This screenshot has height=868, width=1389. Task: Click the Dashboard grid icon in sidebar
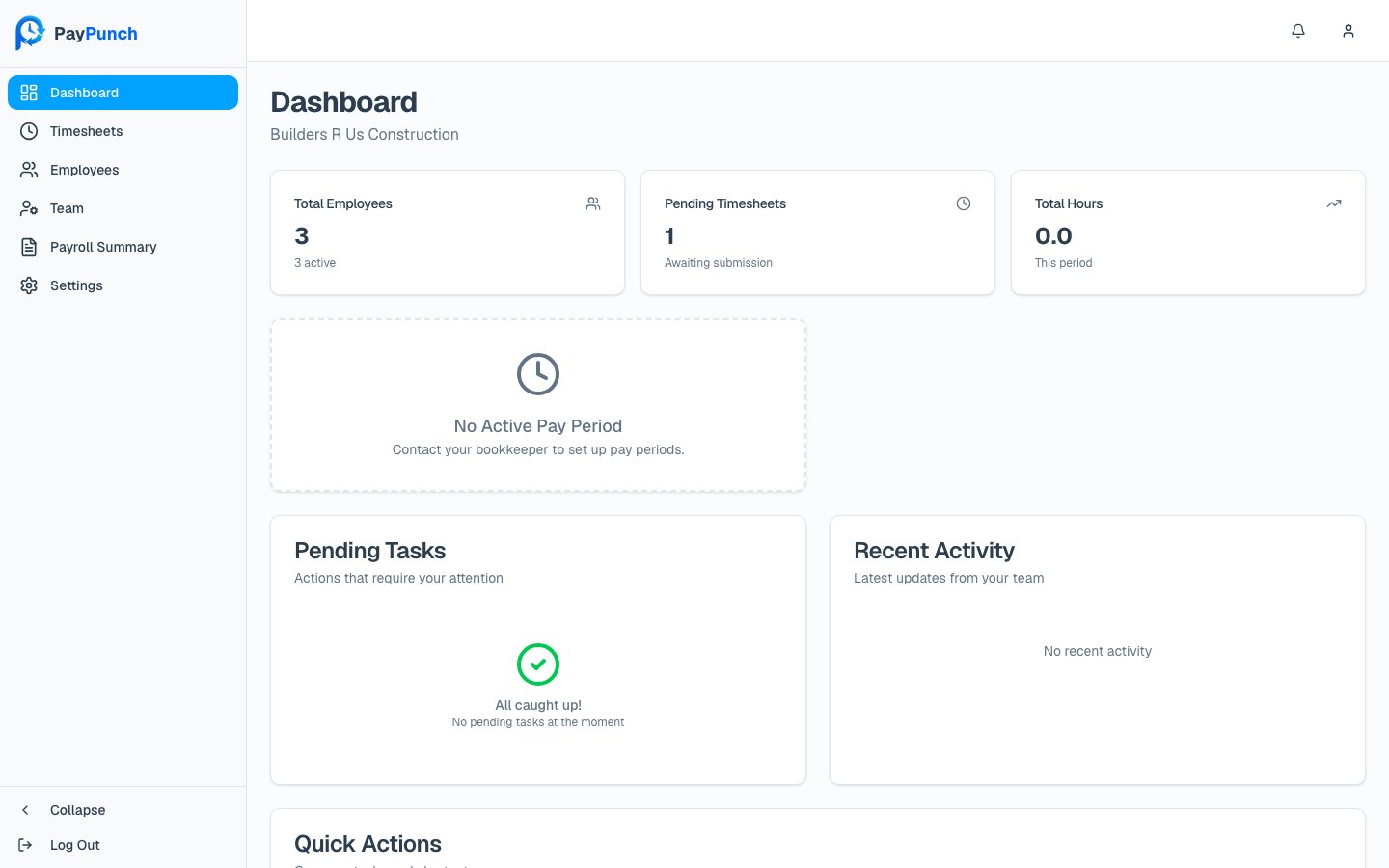click(29, 93)
